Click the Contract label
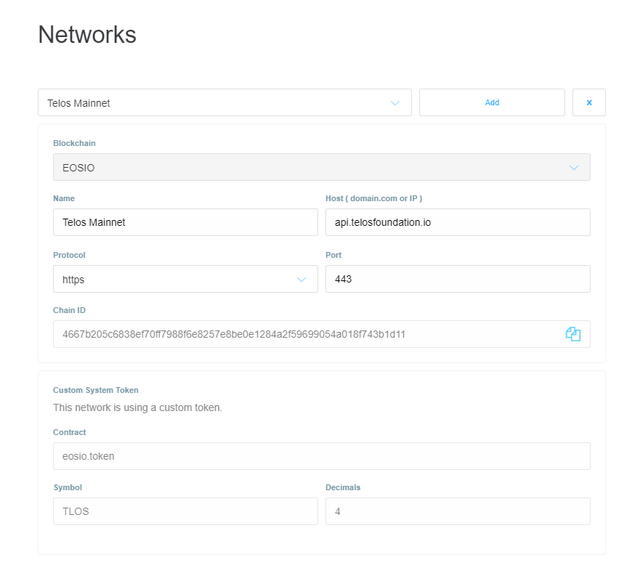The height and width of the screenshot is (573, 640). click(69, 432)
